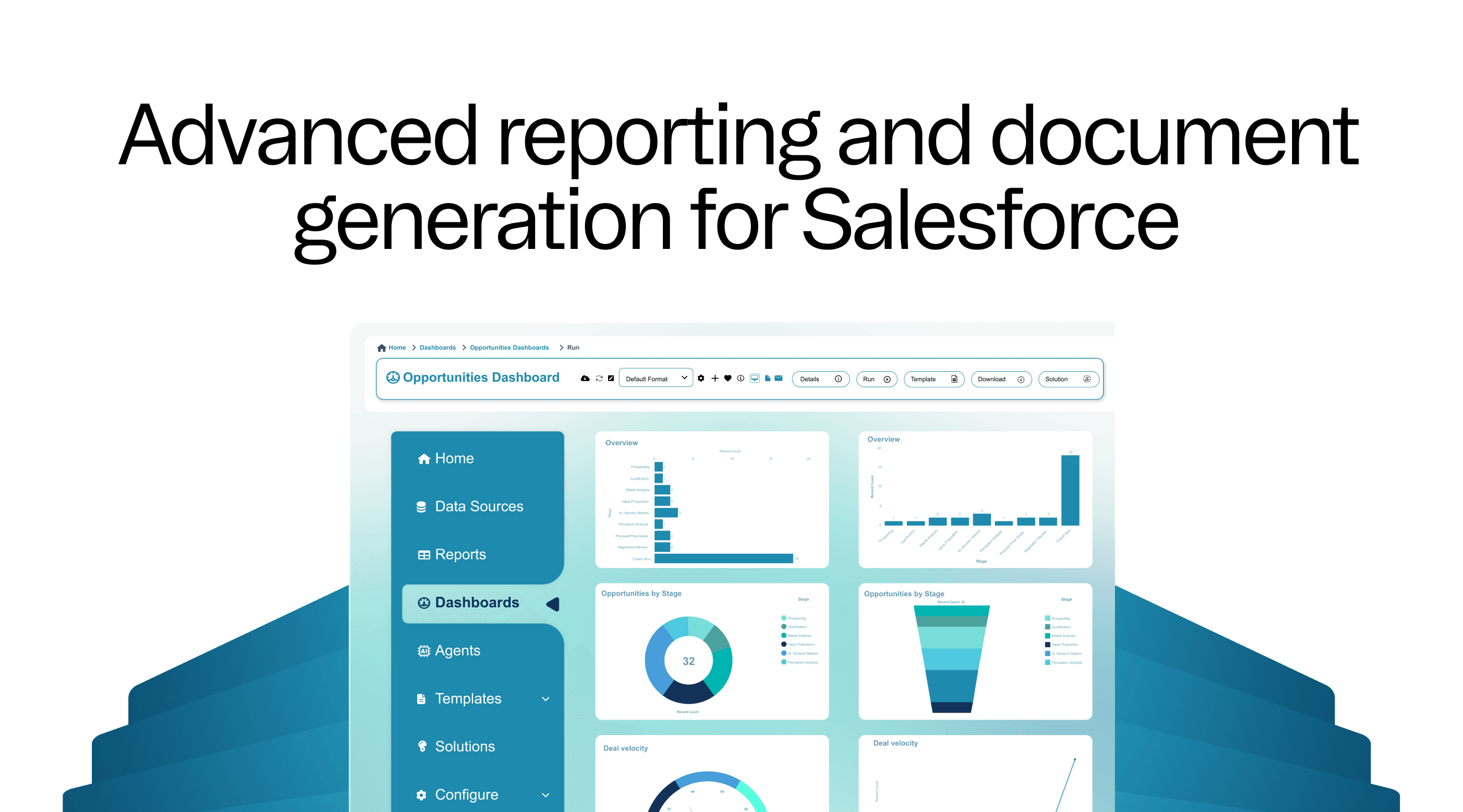Image resolution: width=1463 pixels, height=812 pixels.
Task: Click the document file icon in toolbar
Action: [x=768, y=379]
